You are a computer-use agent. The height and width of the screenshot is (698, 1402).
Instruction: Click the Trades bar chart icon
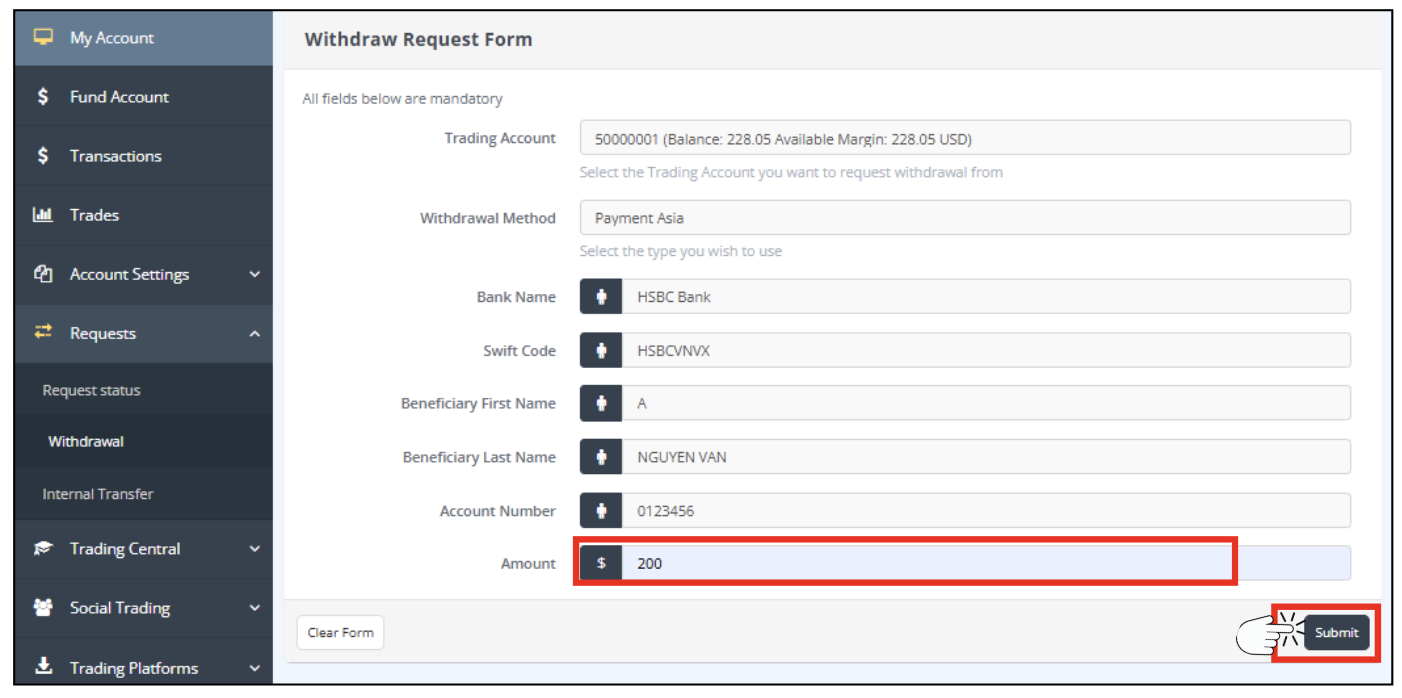point(43,215)
